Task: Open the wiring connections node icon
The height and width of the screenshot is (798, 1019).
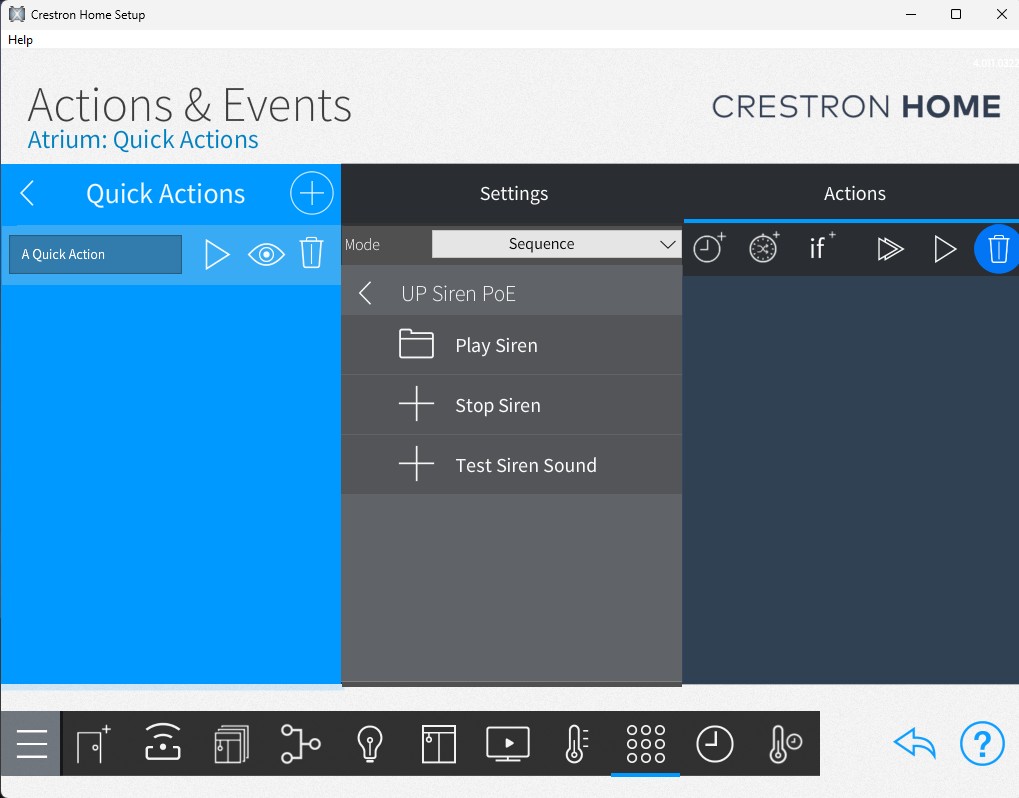Action: pos(300,743)
